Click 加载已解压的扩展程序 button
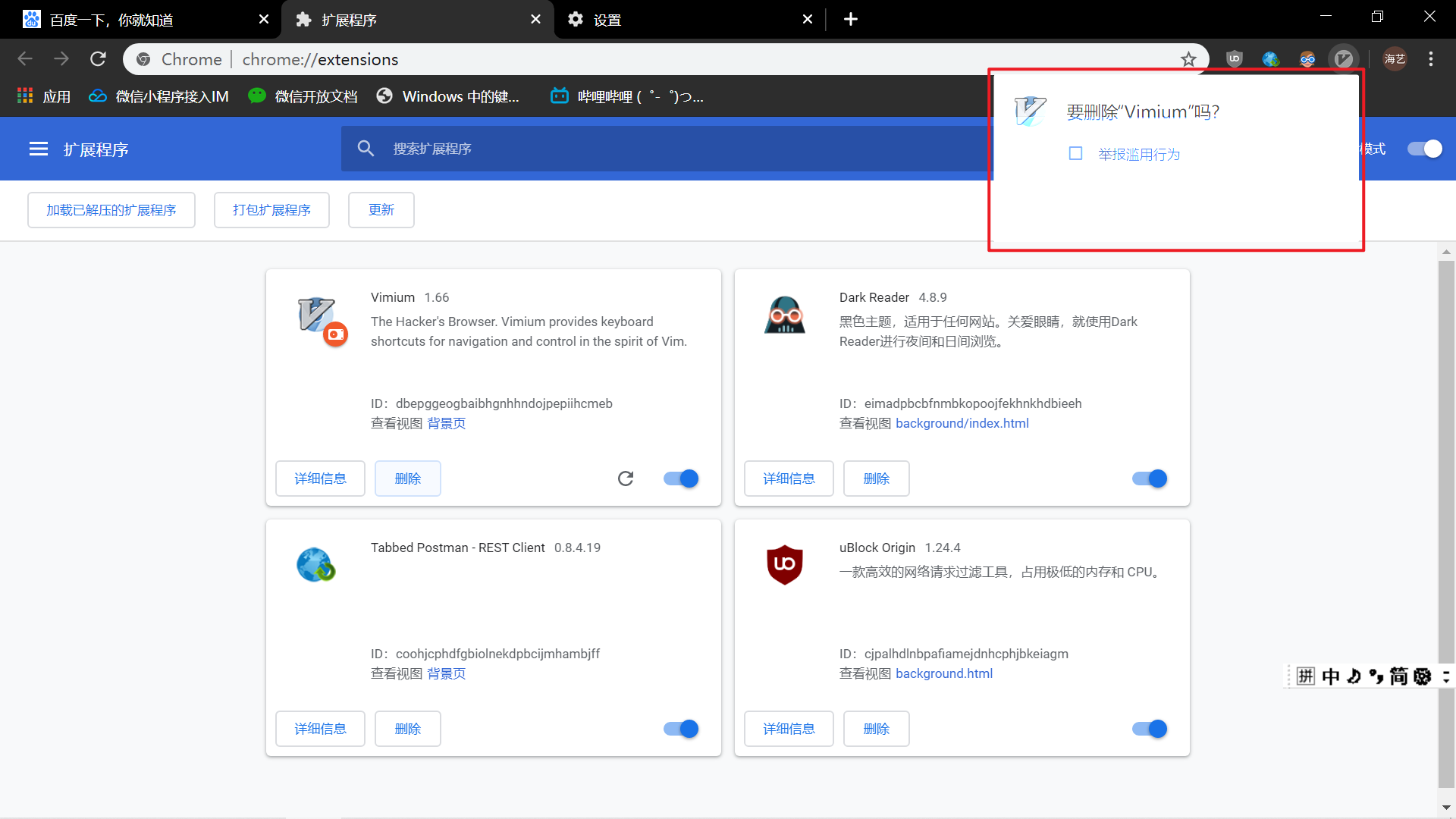Viewport: 1456px width, 819px height. pyautogui.click(x=111, y=210)
